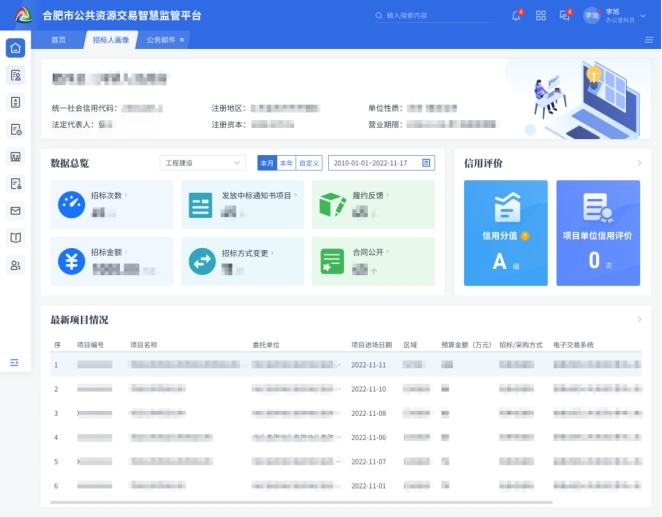
Task: Click the home icon in the left sidebar
Action: tap(15, 48)
